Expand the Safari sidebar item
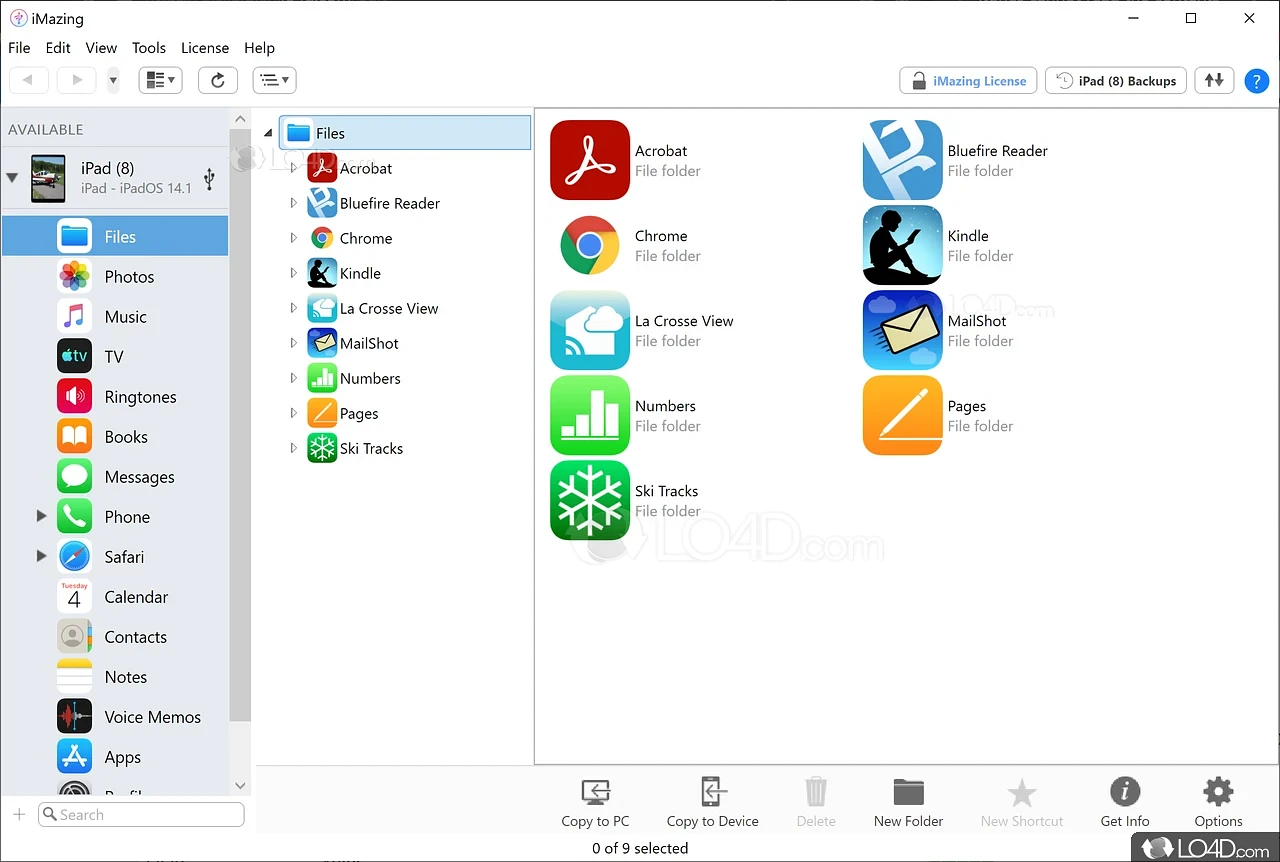Screen dimensions: 1280x862 click(x=41, y=556)
